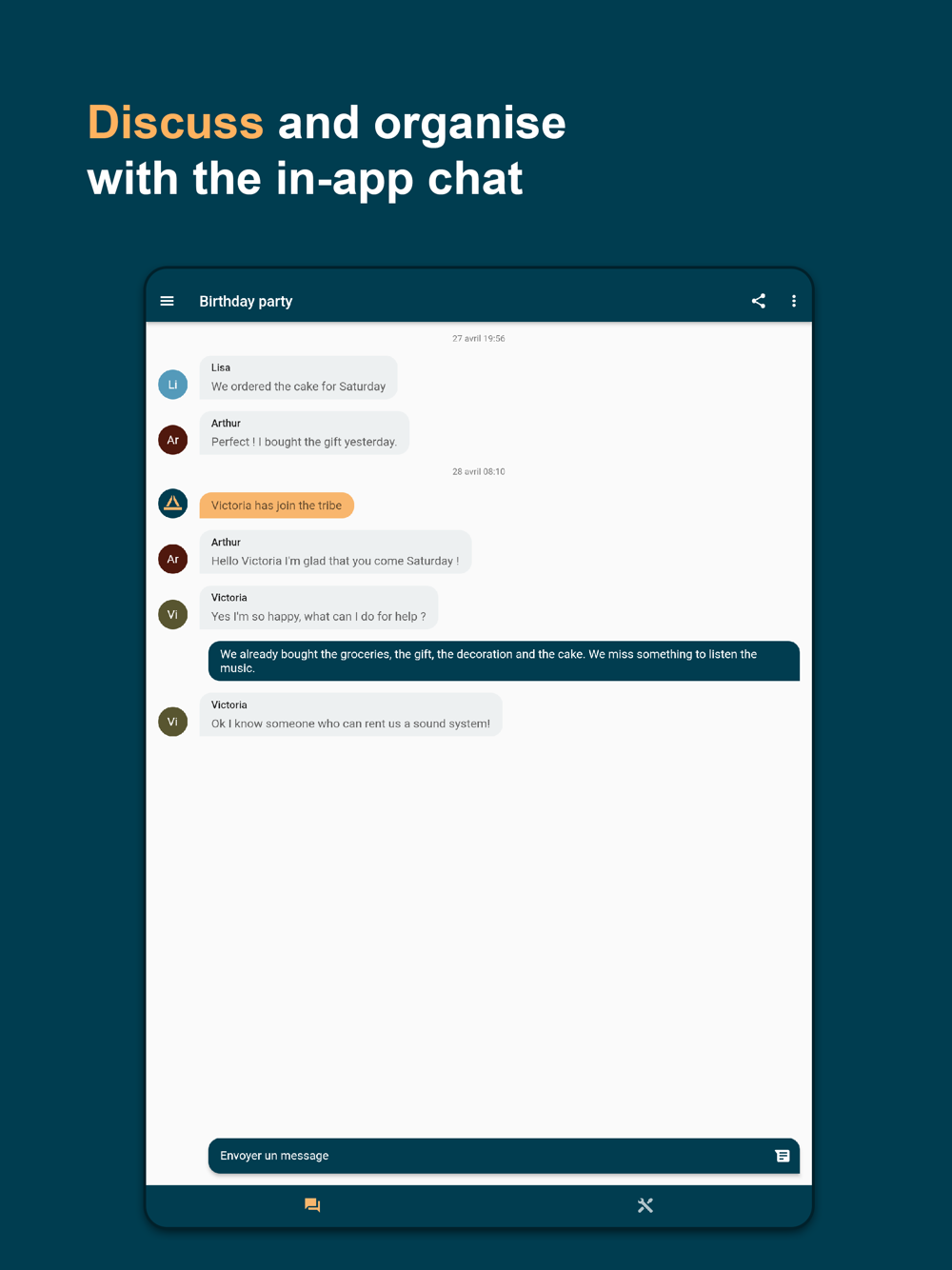Select the 'Hello Victoria' message bubble

[335, 552]
